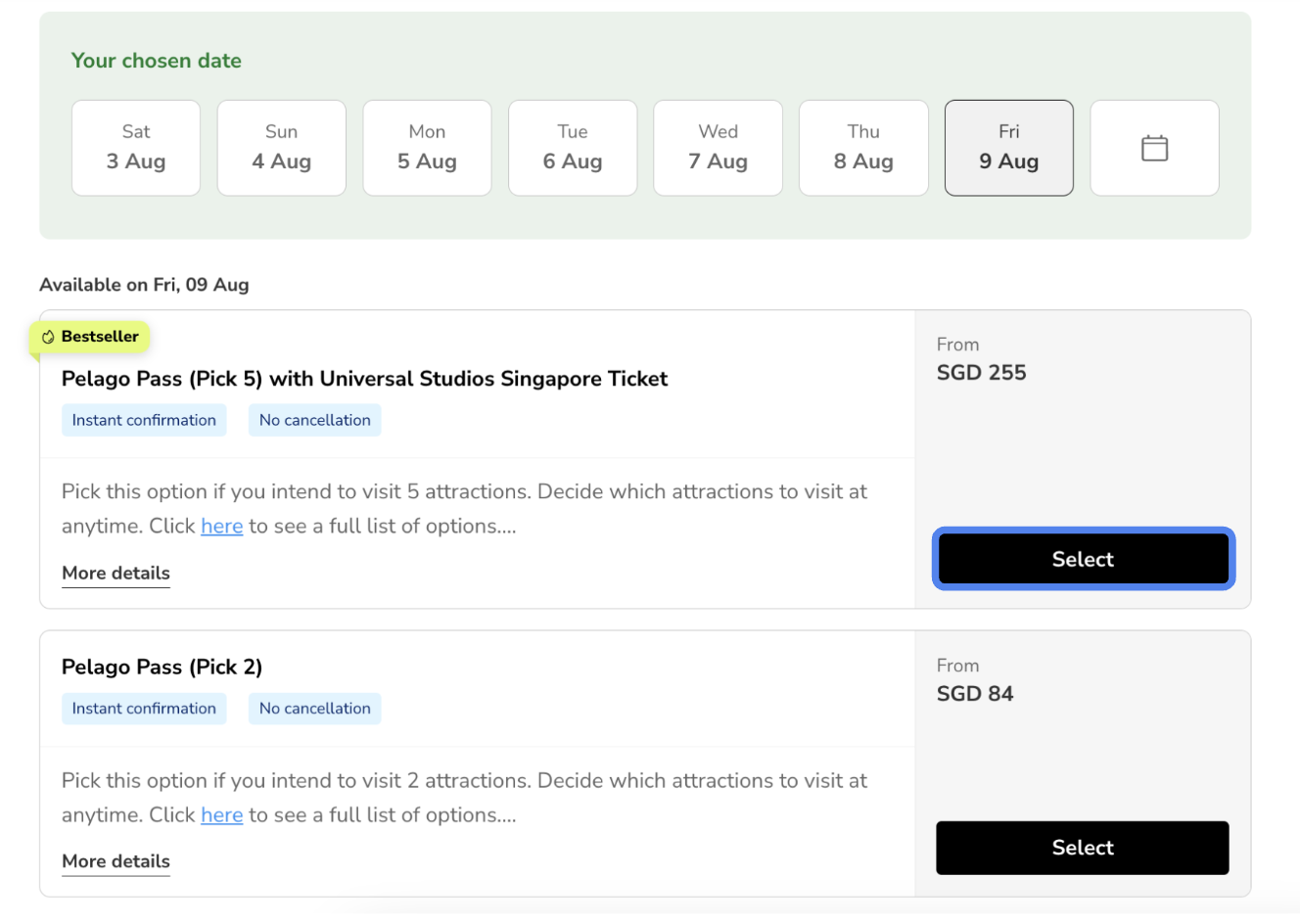
Task: Click 'Your chosen date' heading
Action: (x=157, y=61)
